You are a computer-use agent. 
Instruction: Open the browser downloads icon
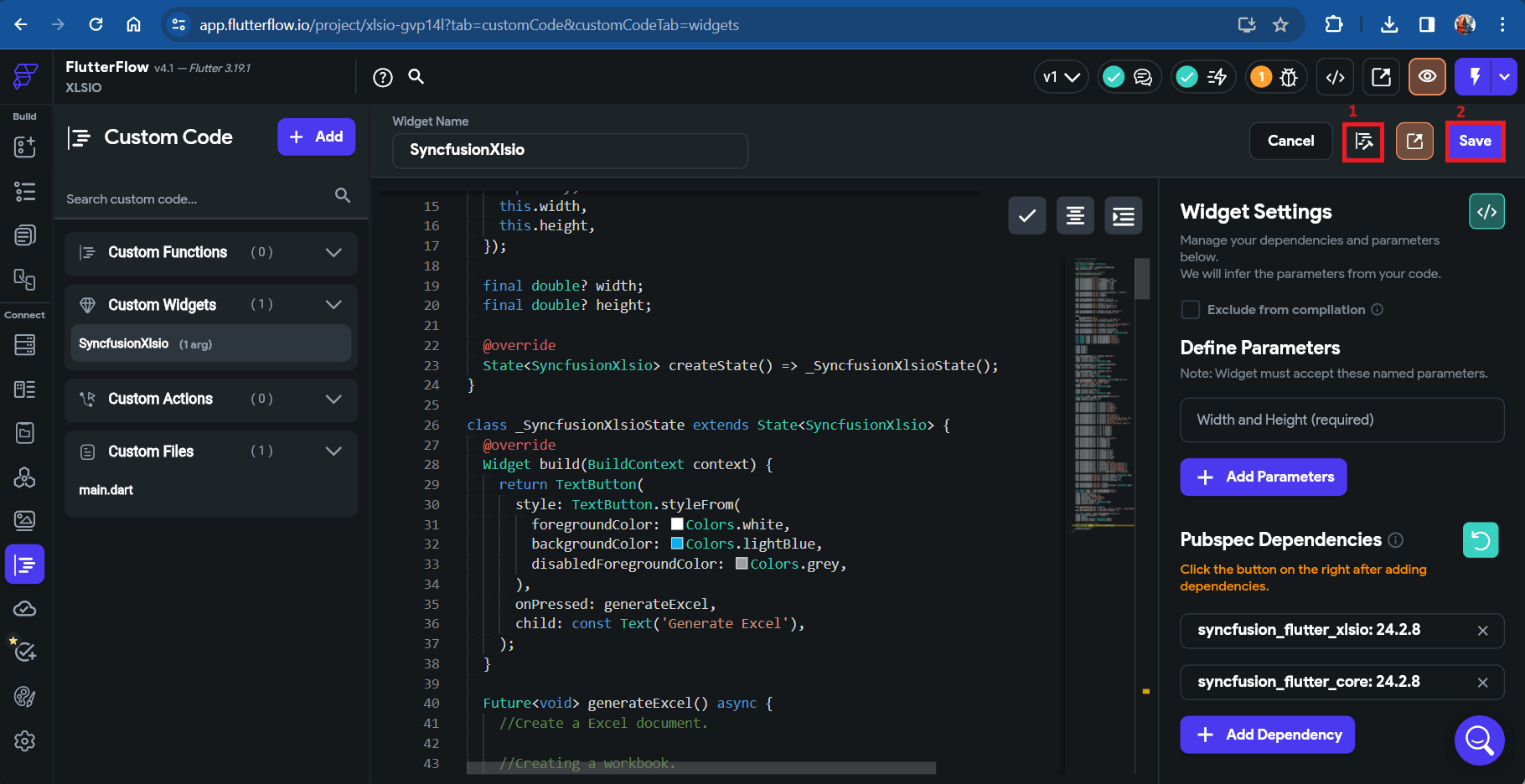(1389, 24)
